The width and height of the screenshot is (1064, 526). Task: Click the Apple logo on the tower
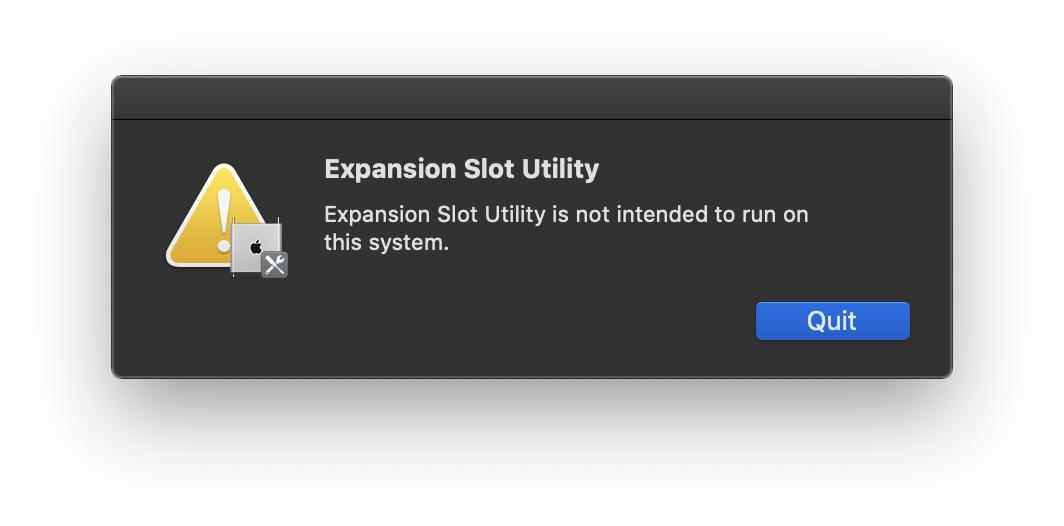(x=256, y=246)
